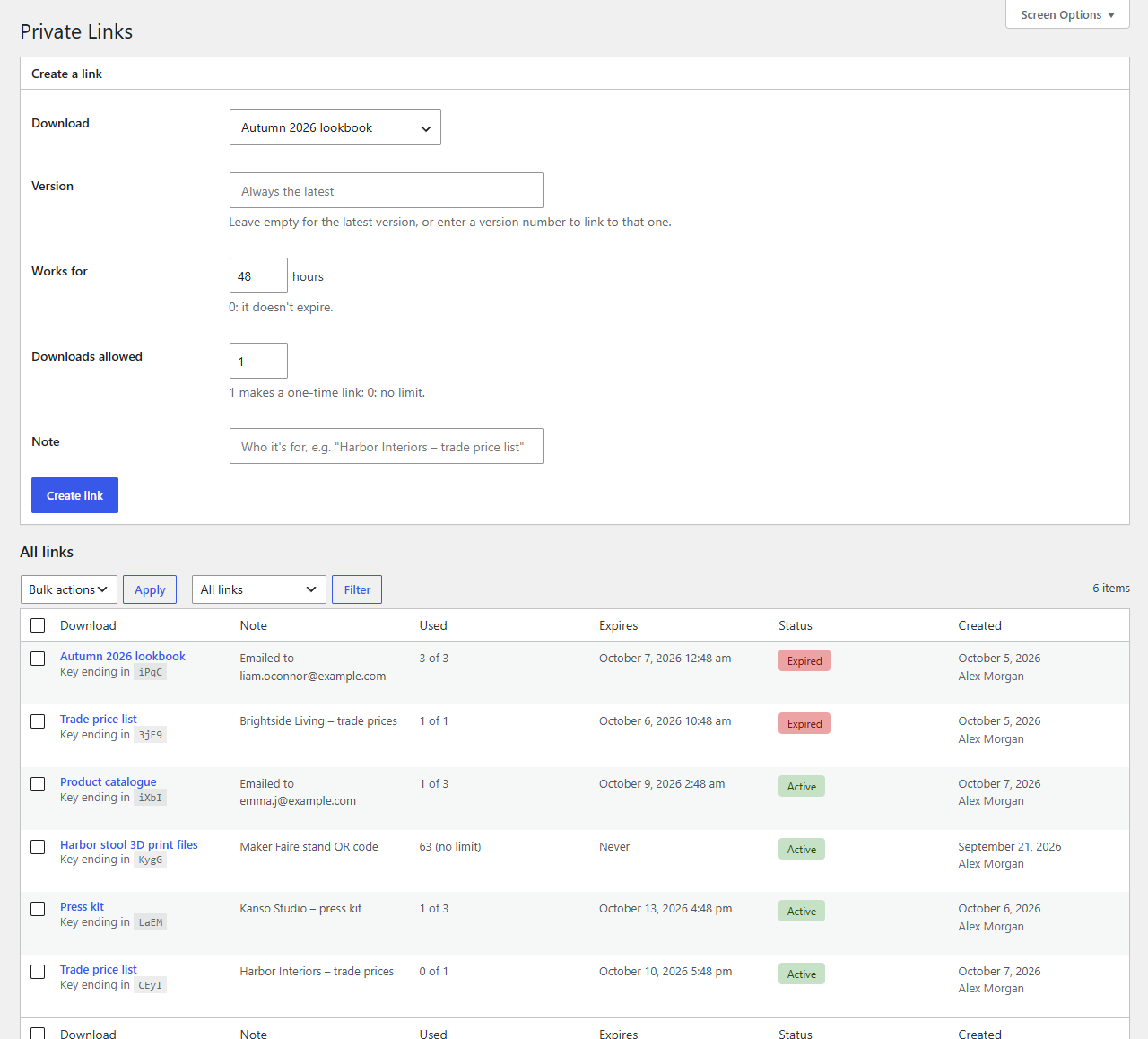Check the Harbor Interiors trade price list checkbox

38,972
